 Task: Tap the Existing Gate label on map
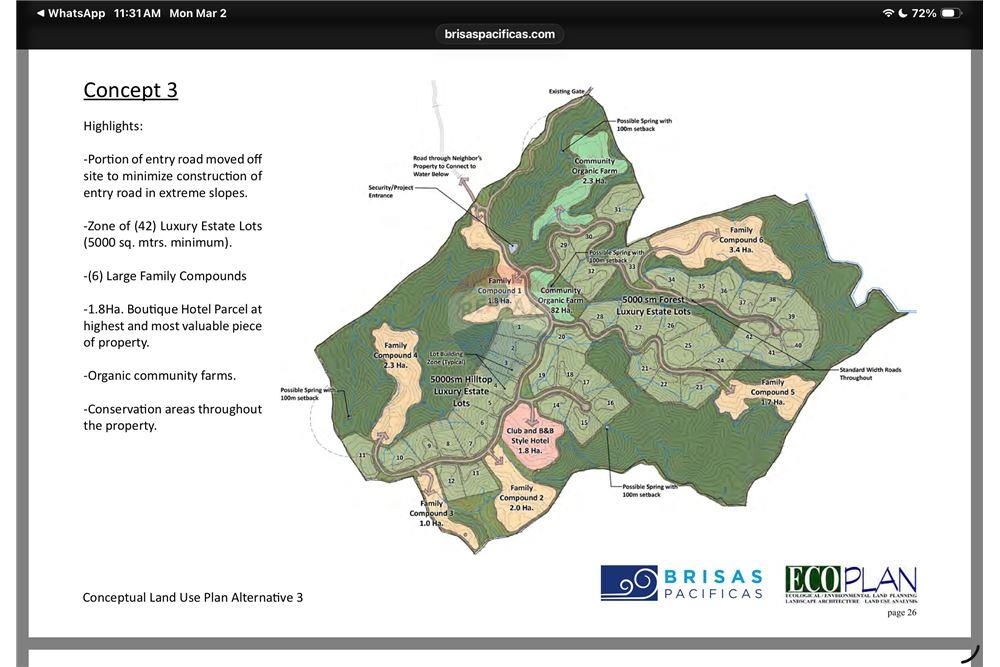(x=566, y=91)
